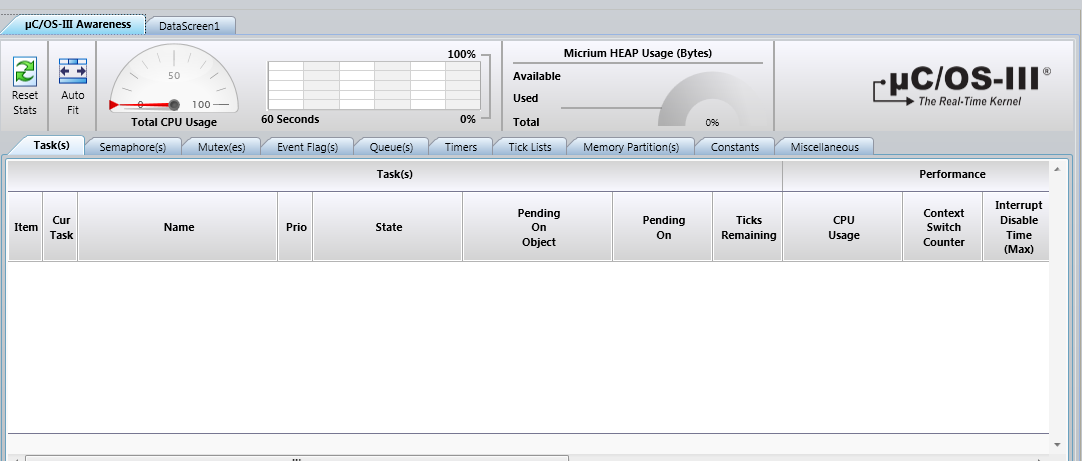
Task: Click the vertical scrollbar up arrow
Action: tap(1057, 168)
